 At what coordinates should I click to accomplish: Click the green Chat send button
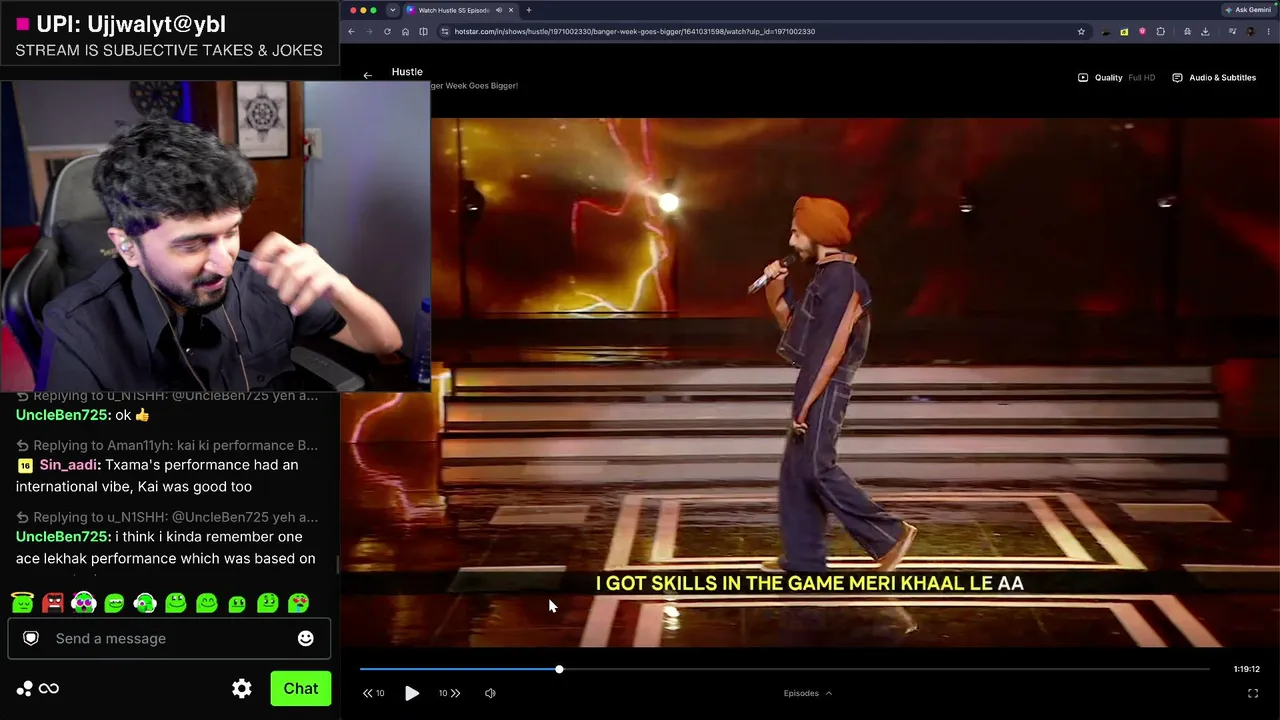click(300, 689)
